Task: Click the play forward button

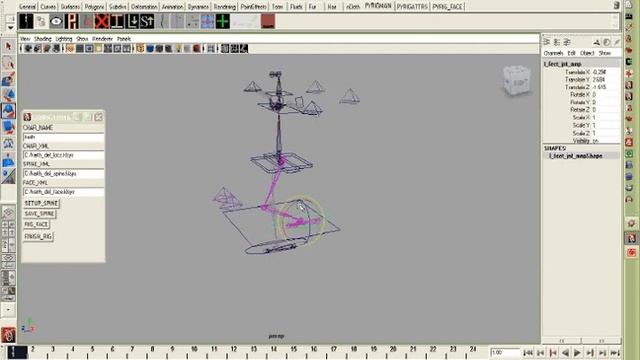Action: (577, 353)
